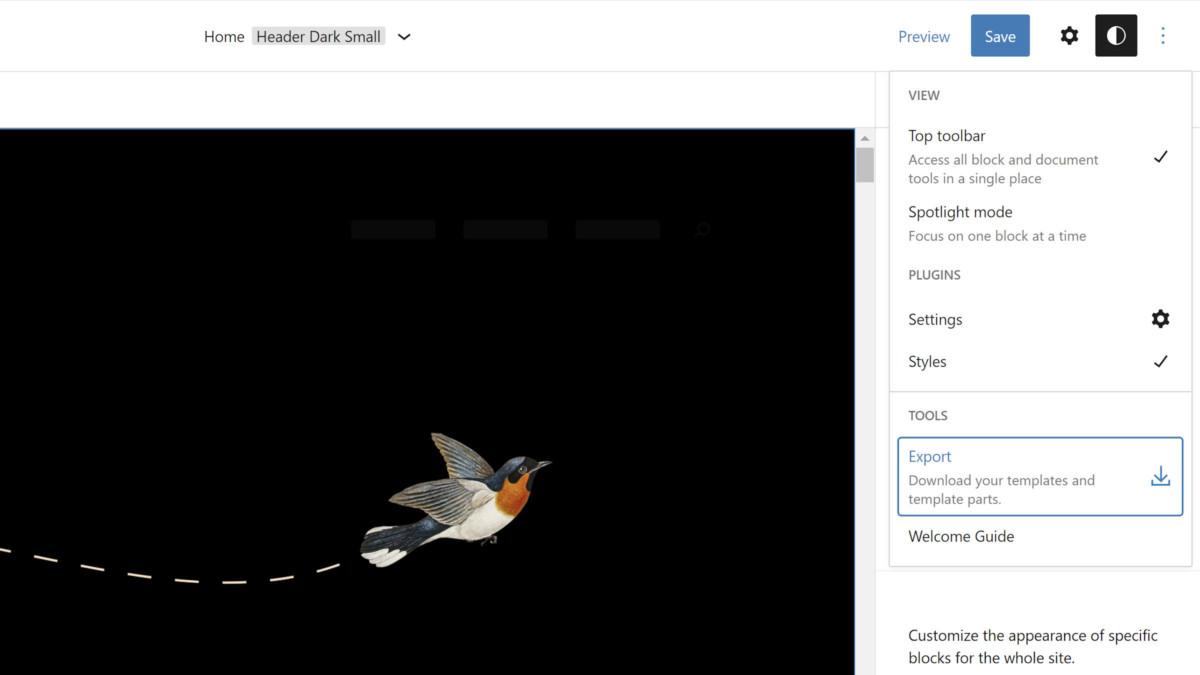This screenshot has height=675, width=1200.
Task: Click the gear icon in Plugins section
Action: coord(1160,319)
